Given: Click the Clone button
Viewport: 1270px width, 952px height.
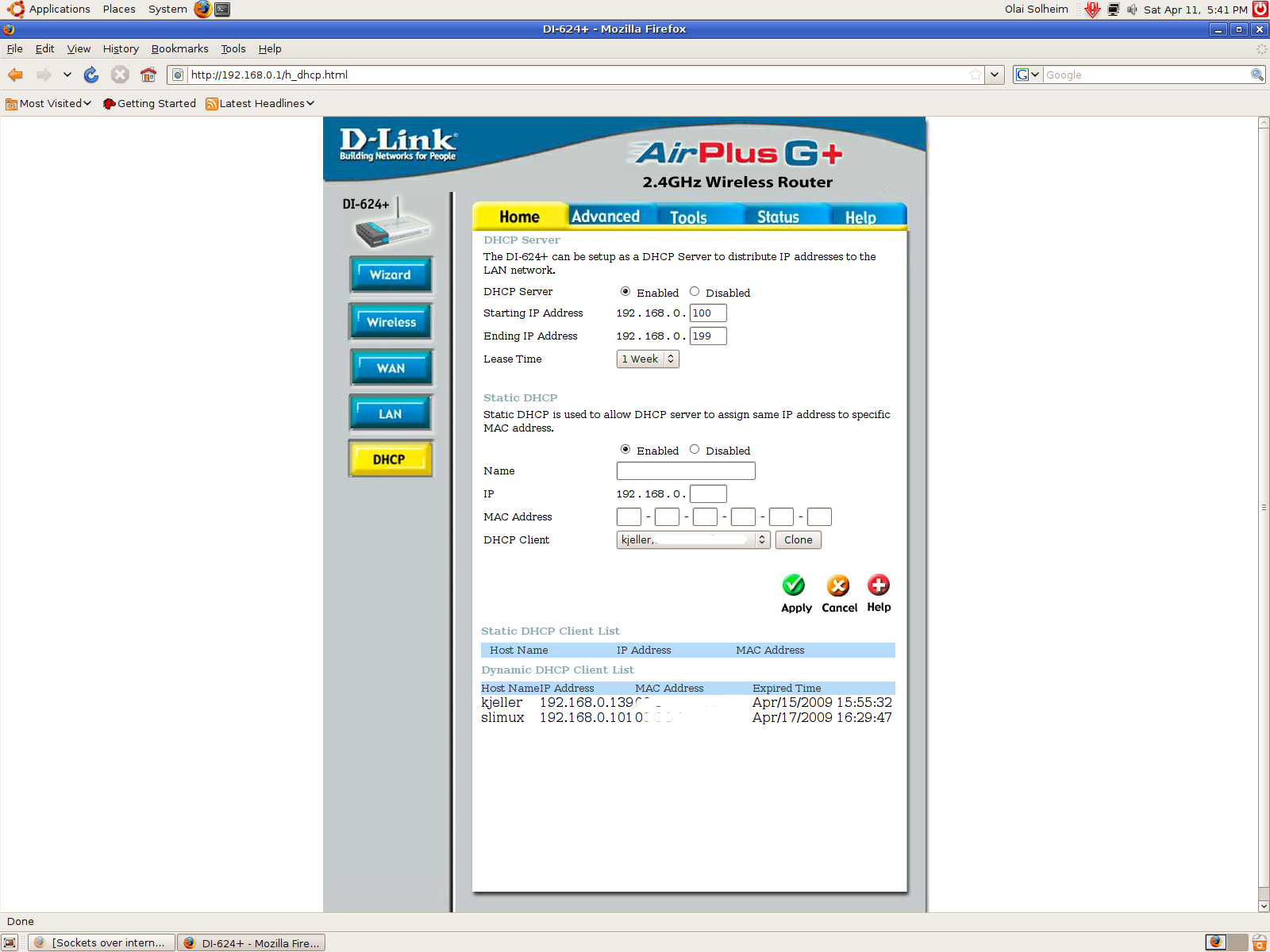Looking at the screenshot, I should click(799, 540).
